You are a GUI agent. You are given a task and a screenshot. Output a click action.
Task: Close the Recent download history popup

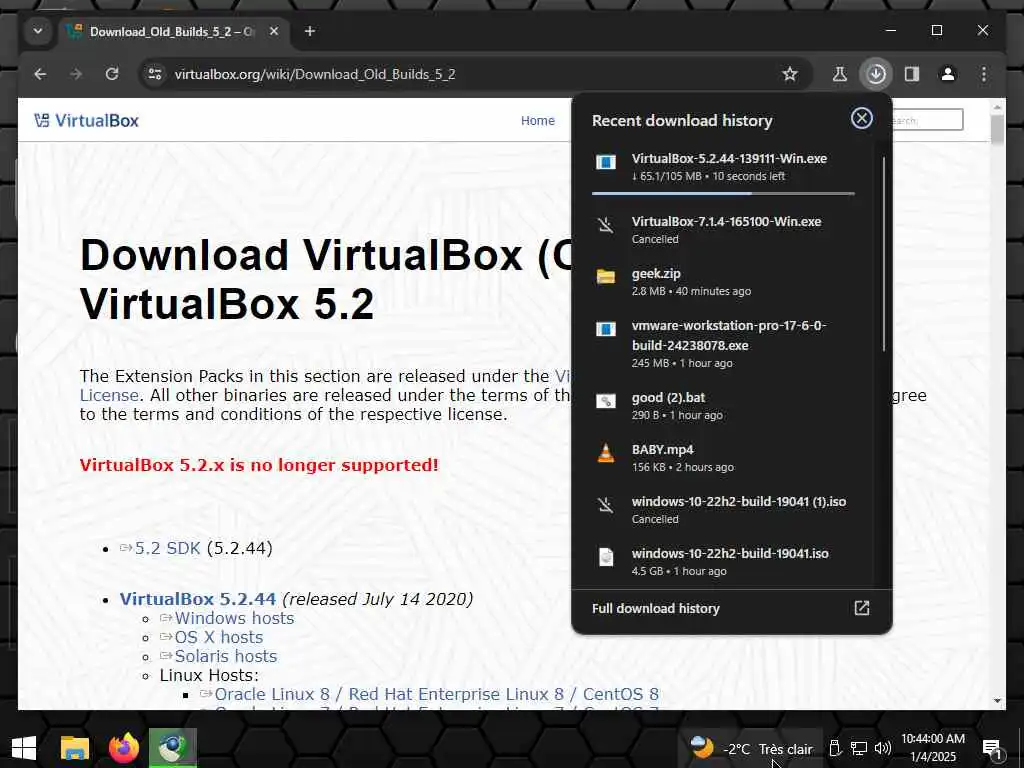click(861, 118)
